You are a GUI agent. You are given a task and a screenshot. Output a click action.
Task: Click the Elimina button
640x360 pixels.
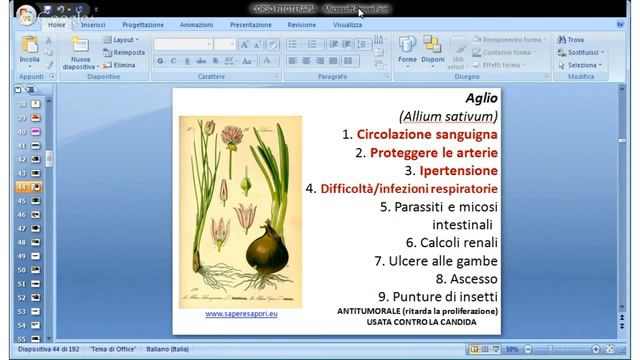click(119, 65)
